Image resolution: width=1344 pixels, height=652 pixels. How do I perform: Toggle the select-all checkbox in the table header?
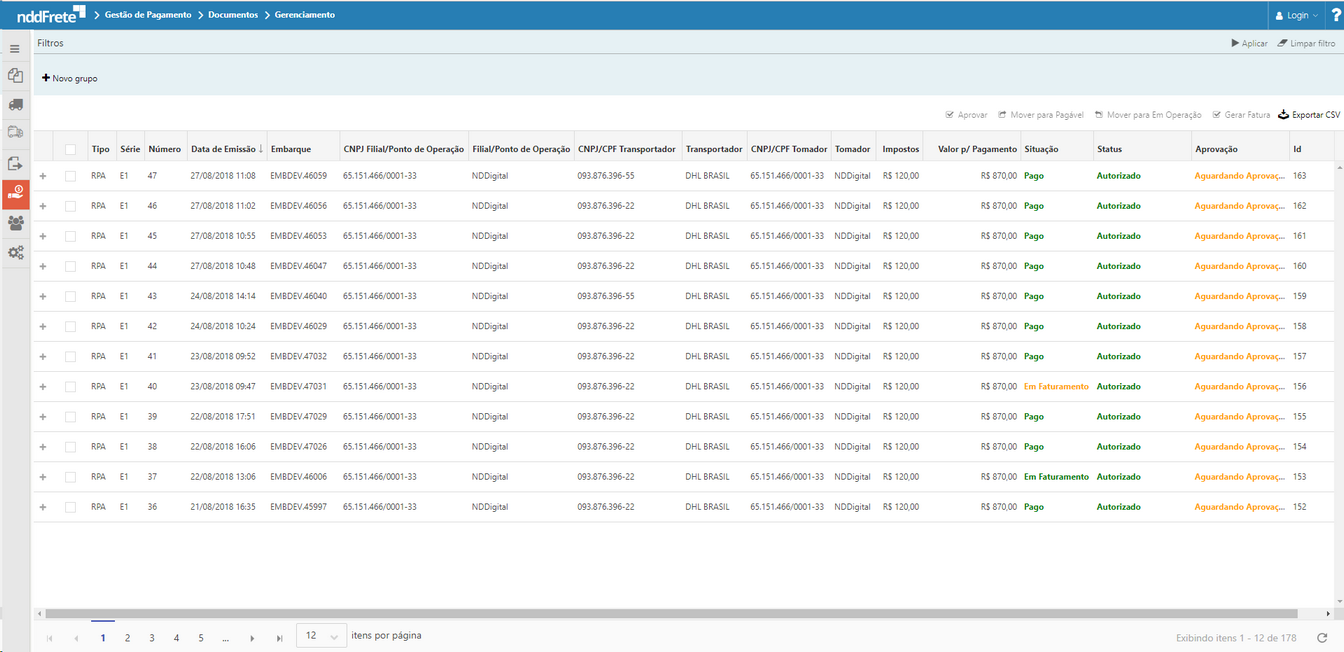coord(70,149)
